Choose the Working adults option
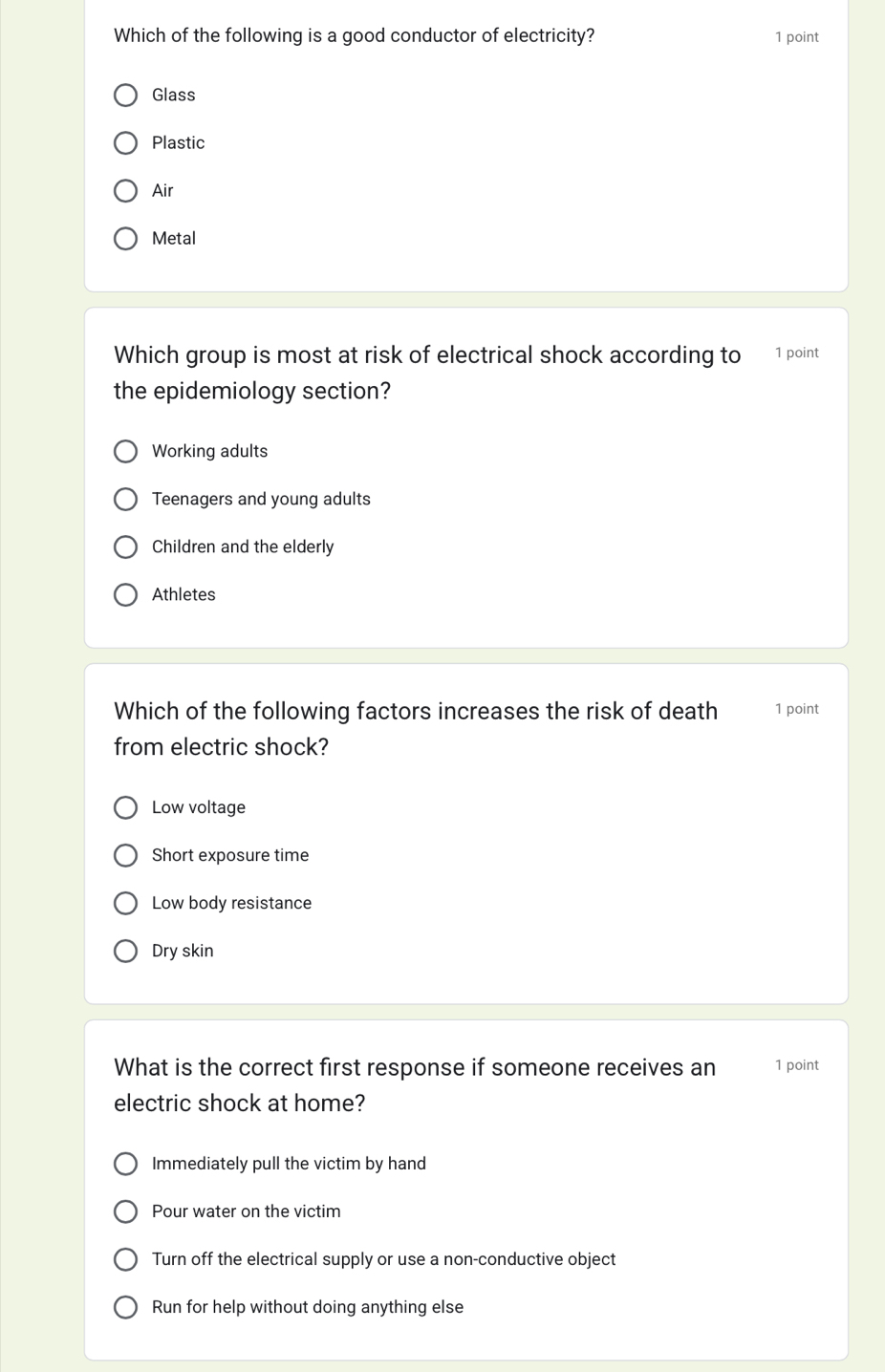 pos(126,452)
